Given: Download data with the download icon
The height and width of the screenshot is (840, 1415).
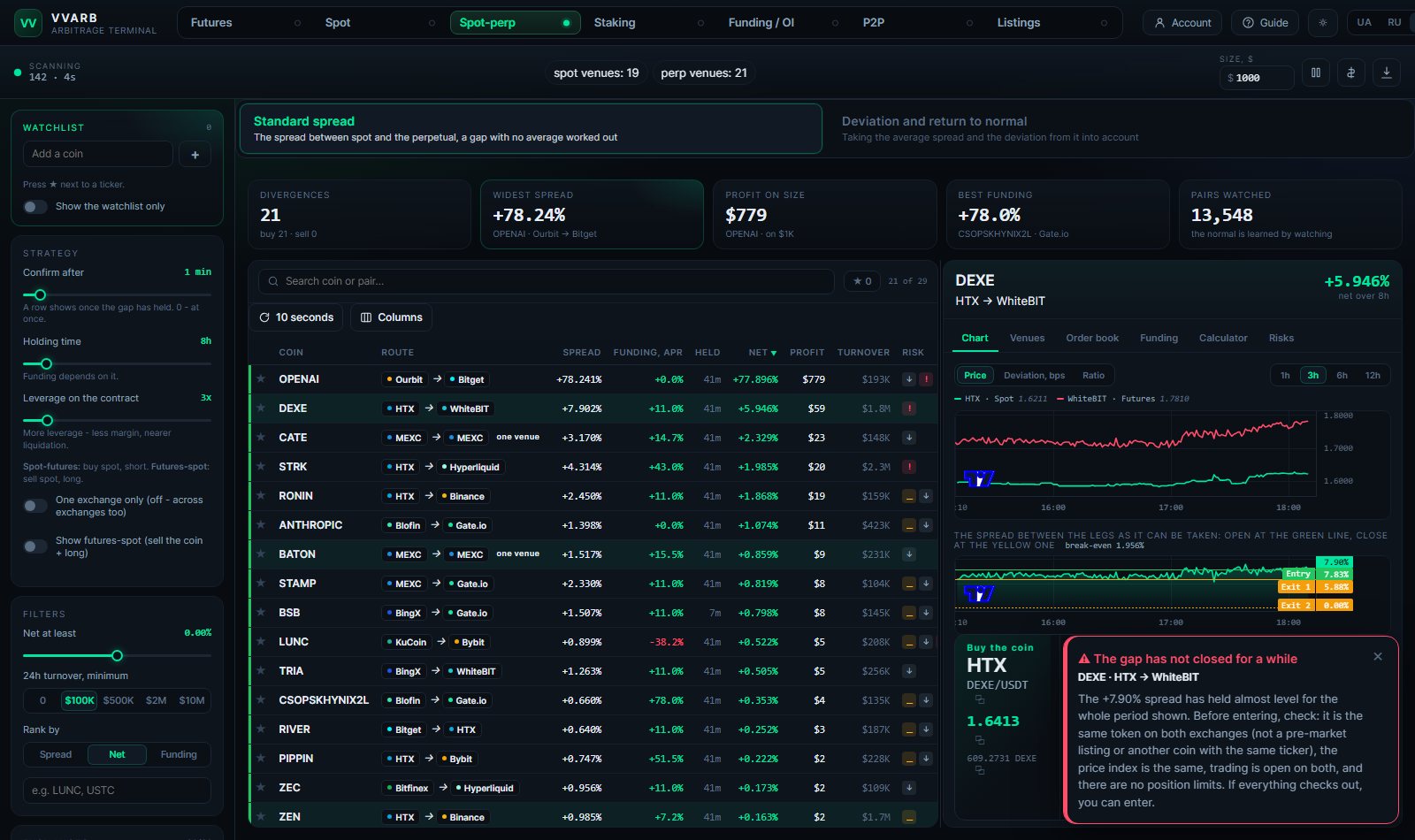Looking at the screenshot, I should coord(1387,73).
